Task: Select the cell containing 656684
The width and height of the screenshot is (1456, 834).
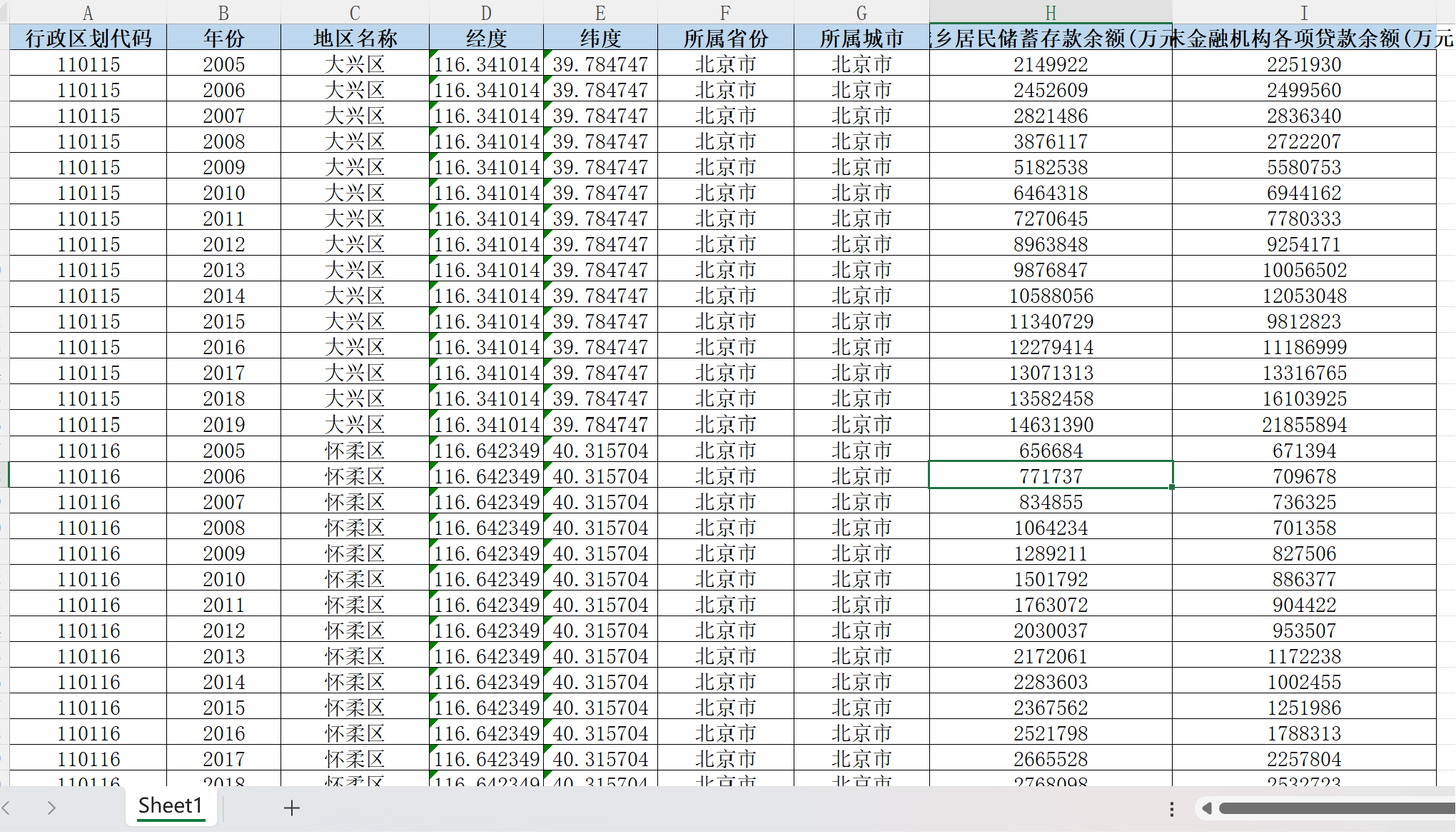Action: pyautogui.click(x=1051, y=451)
